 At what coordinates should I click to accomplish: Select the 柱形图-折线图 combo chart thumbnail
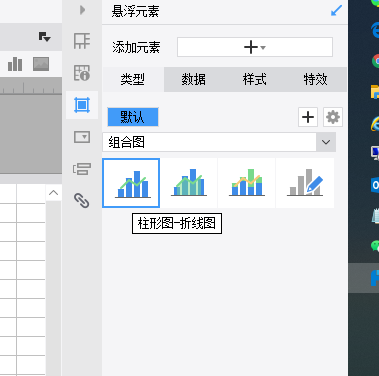click(131, 183)
